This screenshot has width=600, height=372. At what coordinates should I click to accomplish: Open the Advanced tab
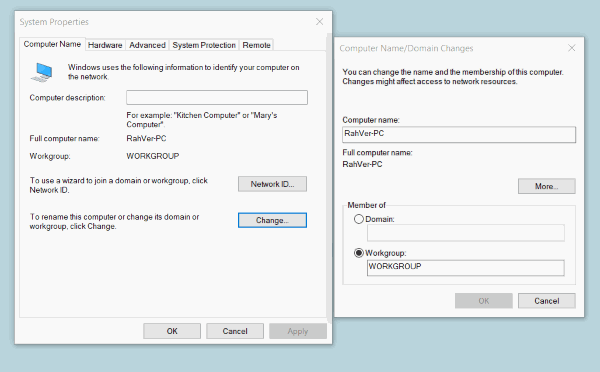point(147,45)
